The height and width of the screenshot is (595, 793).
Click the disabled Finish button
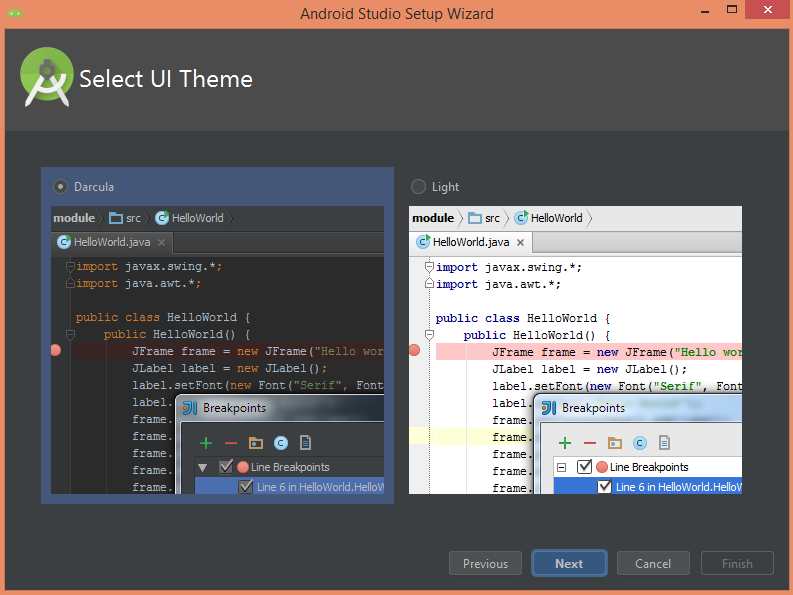pyautogui.click(x=737, y=563)
